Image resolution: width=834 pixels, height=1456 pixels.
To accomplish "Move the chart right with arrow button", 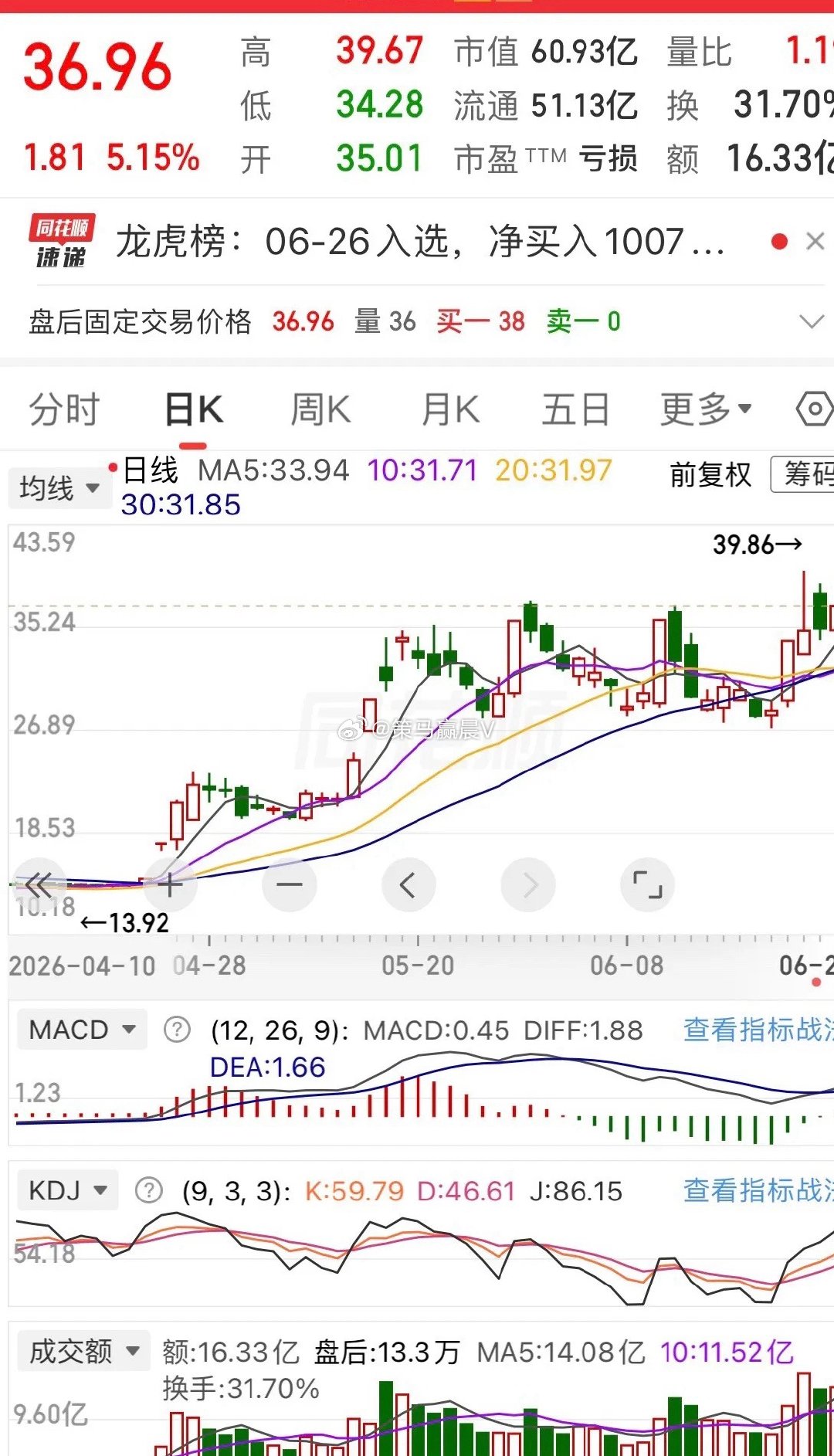I will (x=528, y=884).
